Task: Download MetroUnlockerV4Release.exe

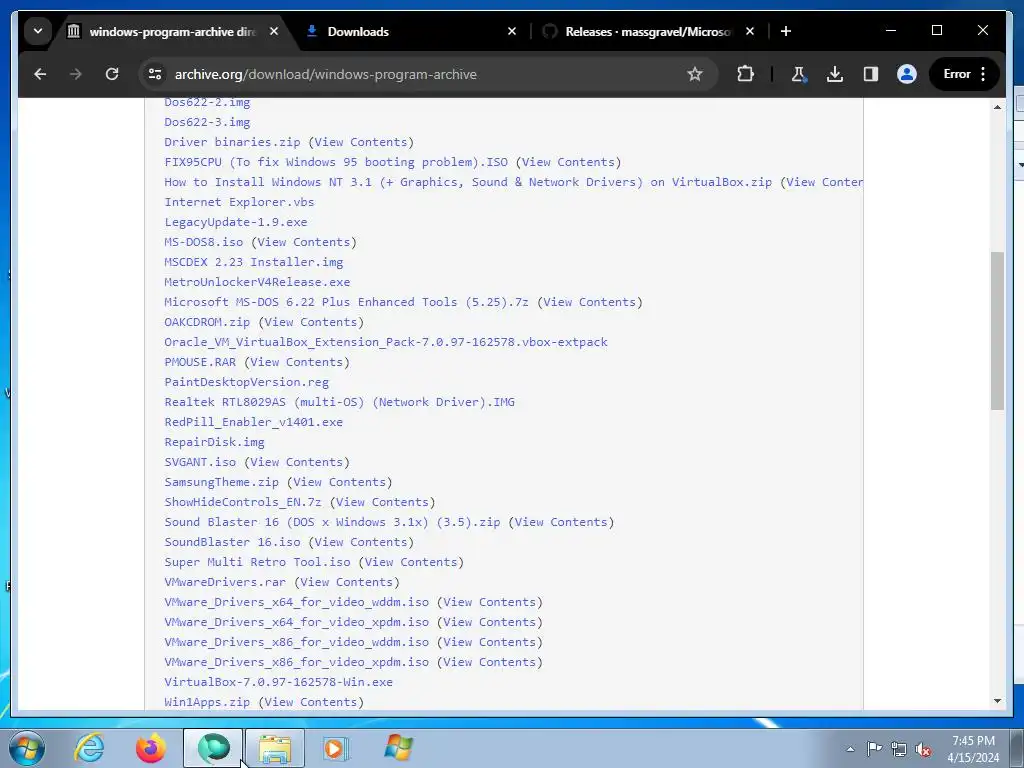Action: [257, 282]
